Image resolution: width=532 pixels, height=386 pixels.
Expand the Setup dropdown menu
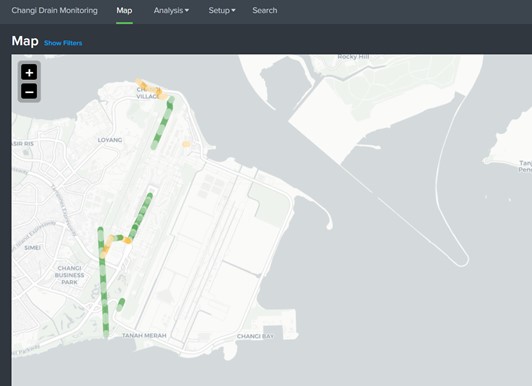tap(222, 11)
